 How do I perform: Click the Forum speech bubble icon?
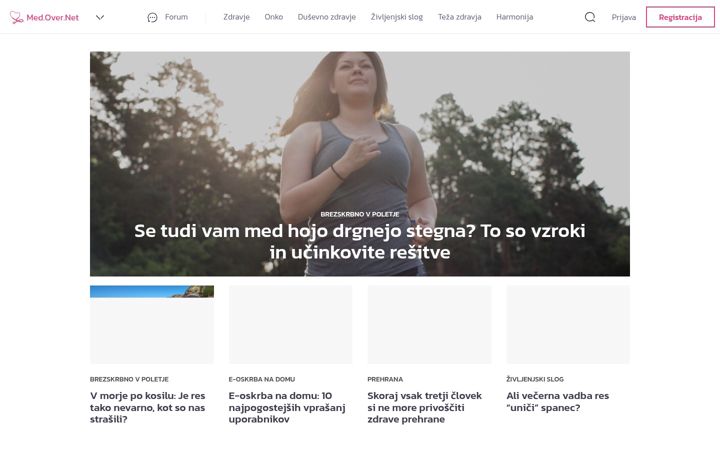coord(152,17)
